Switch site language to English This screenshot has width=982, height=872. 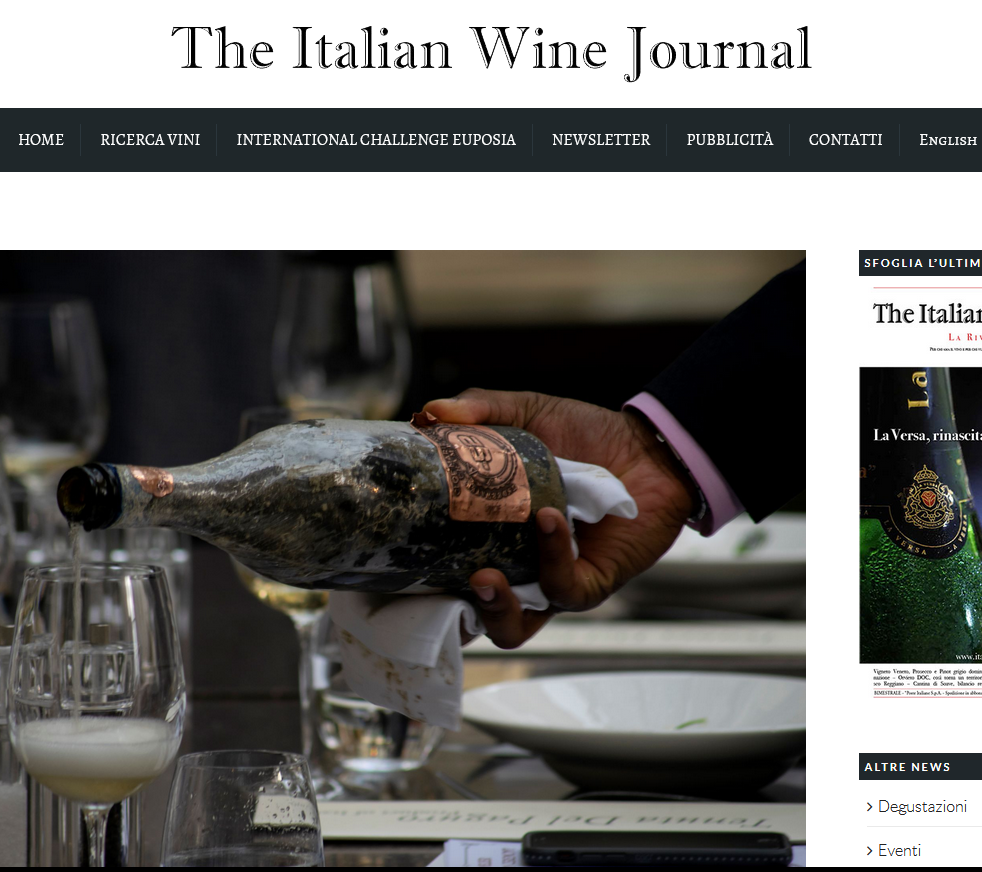[x=948, y=140]
